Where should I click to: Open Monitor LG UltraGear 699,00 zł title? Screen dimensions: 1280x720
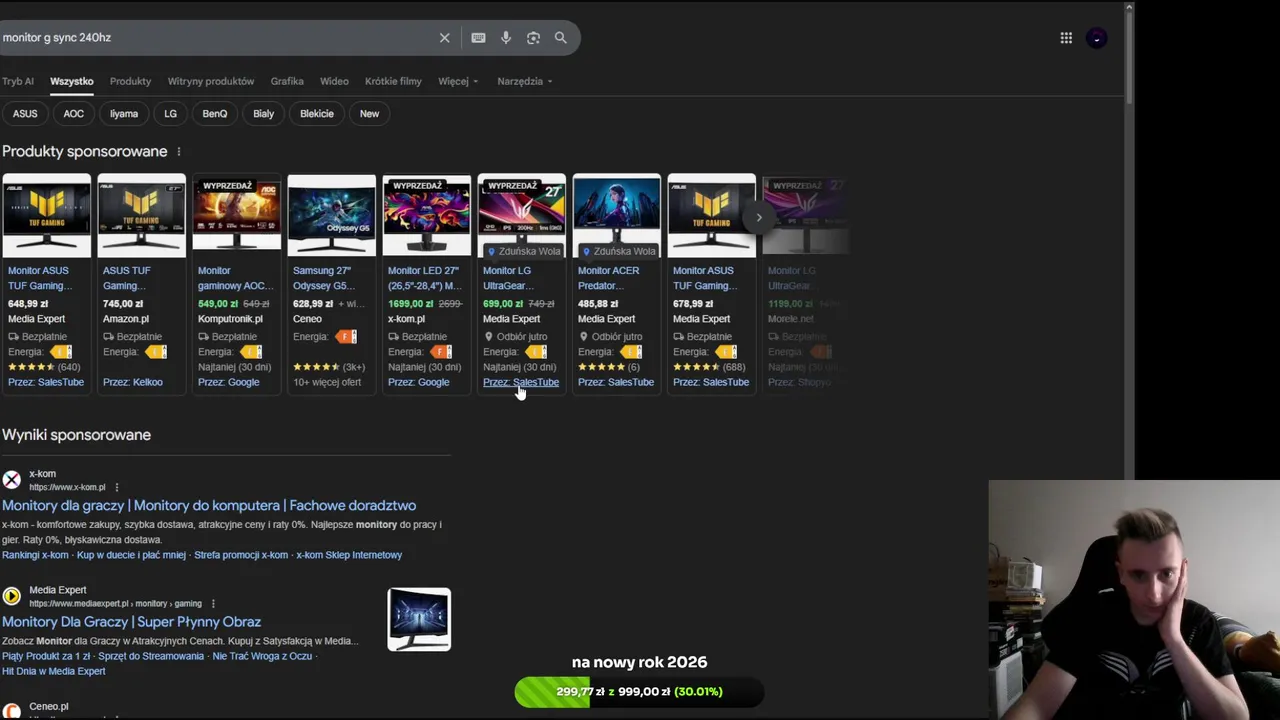(x=508, y=278)
